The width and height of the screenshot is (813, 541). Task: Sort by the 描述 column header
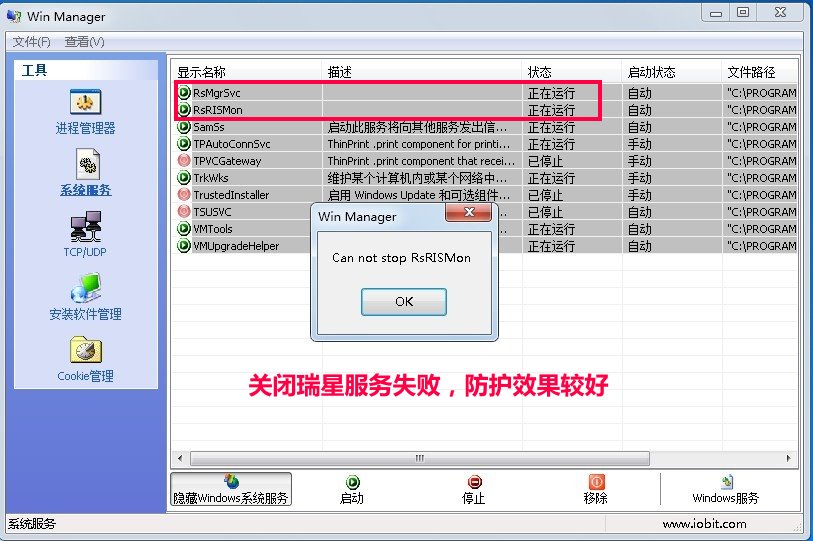(x=422, y=72)
